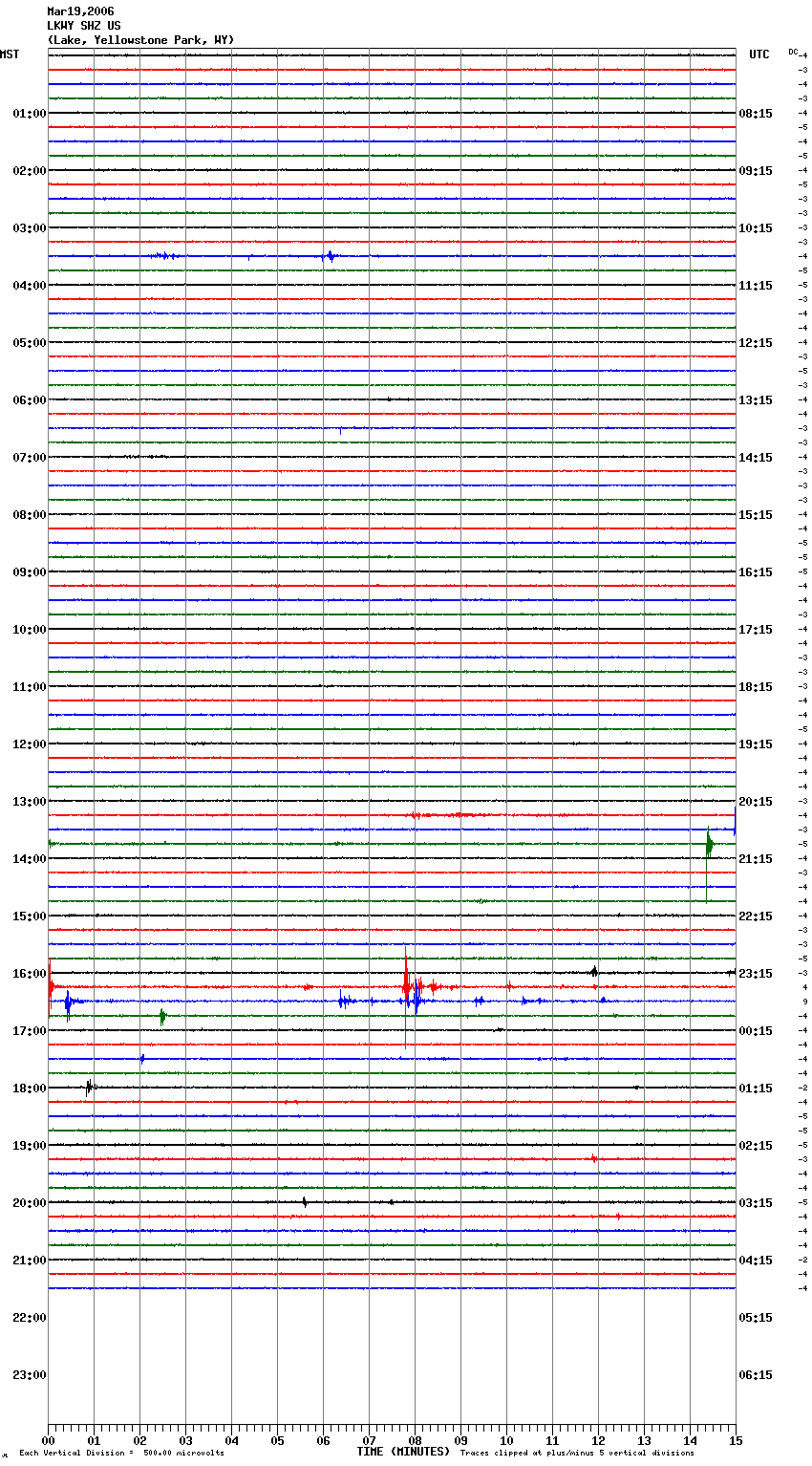Click the 09:15 UTC time label
This screenshot has height=1466, width=812.
click(x=756, y=171)
